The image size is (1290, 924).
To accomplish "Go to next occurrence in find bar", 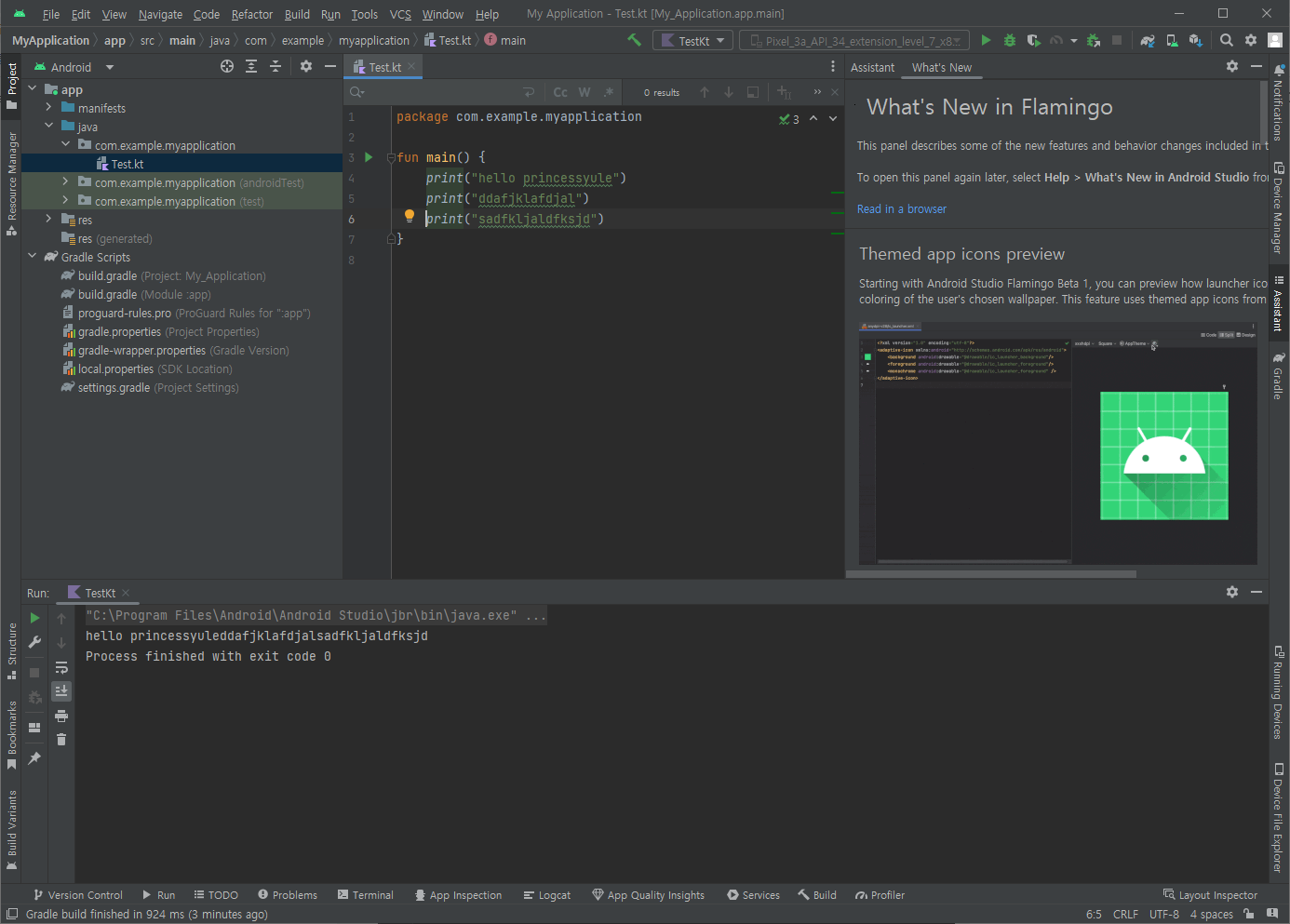I will pos(729,92).
